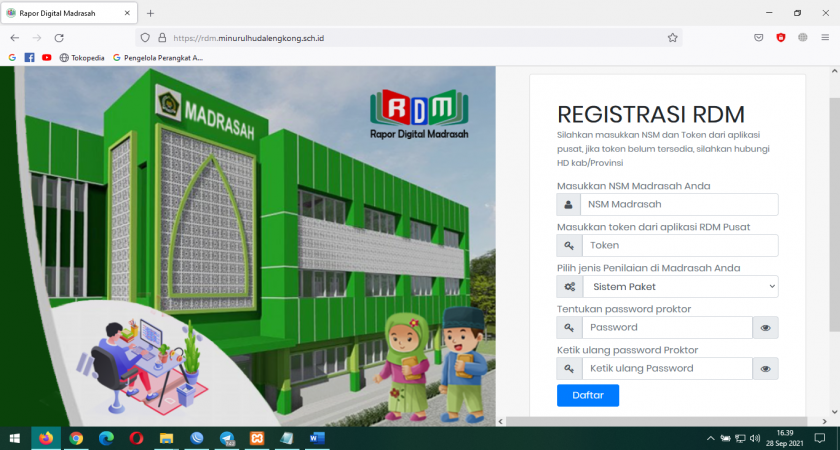Open the Tokopedia bookmark
This screenshot has height=450, width=840.
(x=82, y=57)
